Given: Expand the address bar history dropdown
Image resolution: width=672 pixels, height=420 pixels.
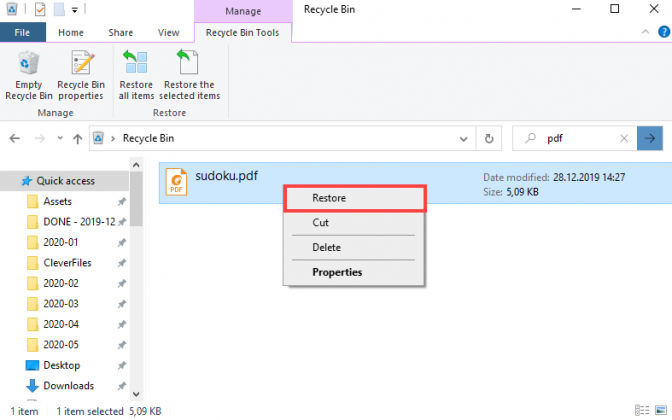Looking at the screenshot, I should pyautogui.click(x=465, y=138).
